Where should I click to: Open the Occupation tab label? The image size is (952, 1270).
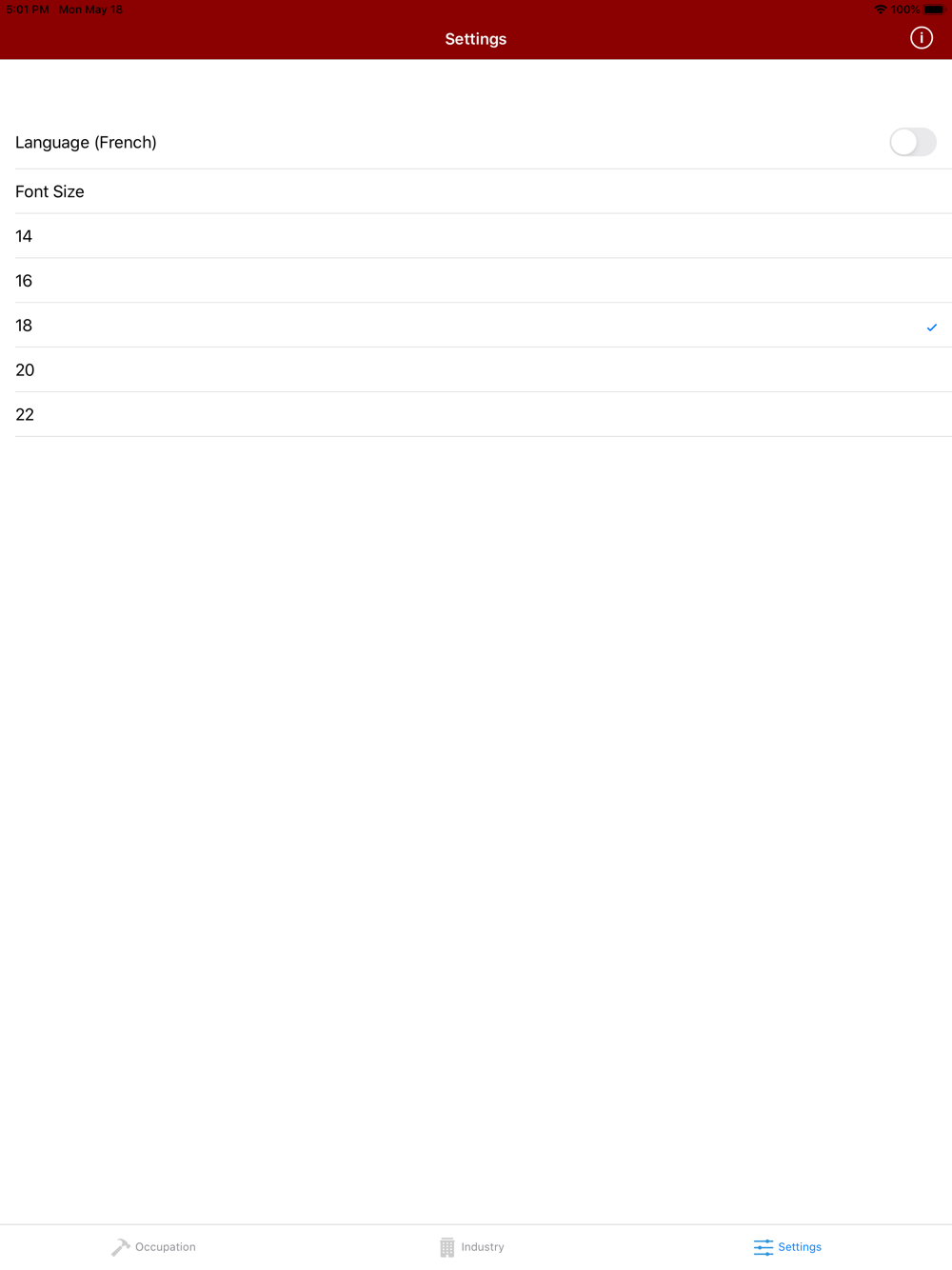pos(166,1247)
